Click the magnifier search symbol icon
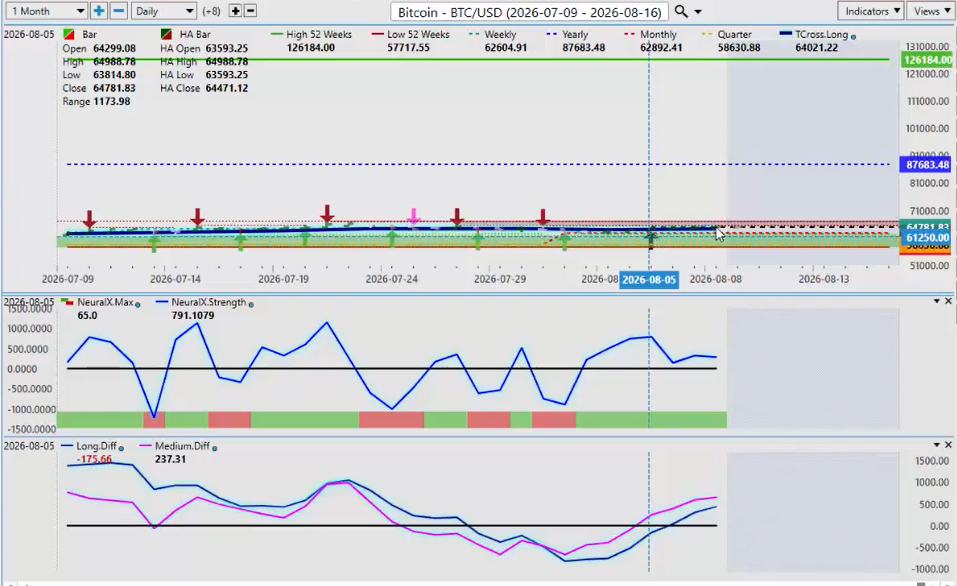The width and height of the screenshot is (957, 586). [681, 12]
